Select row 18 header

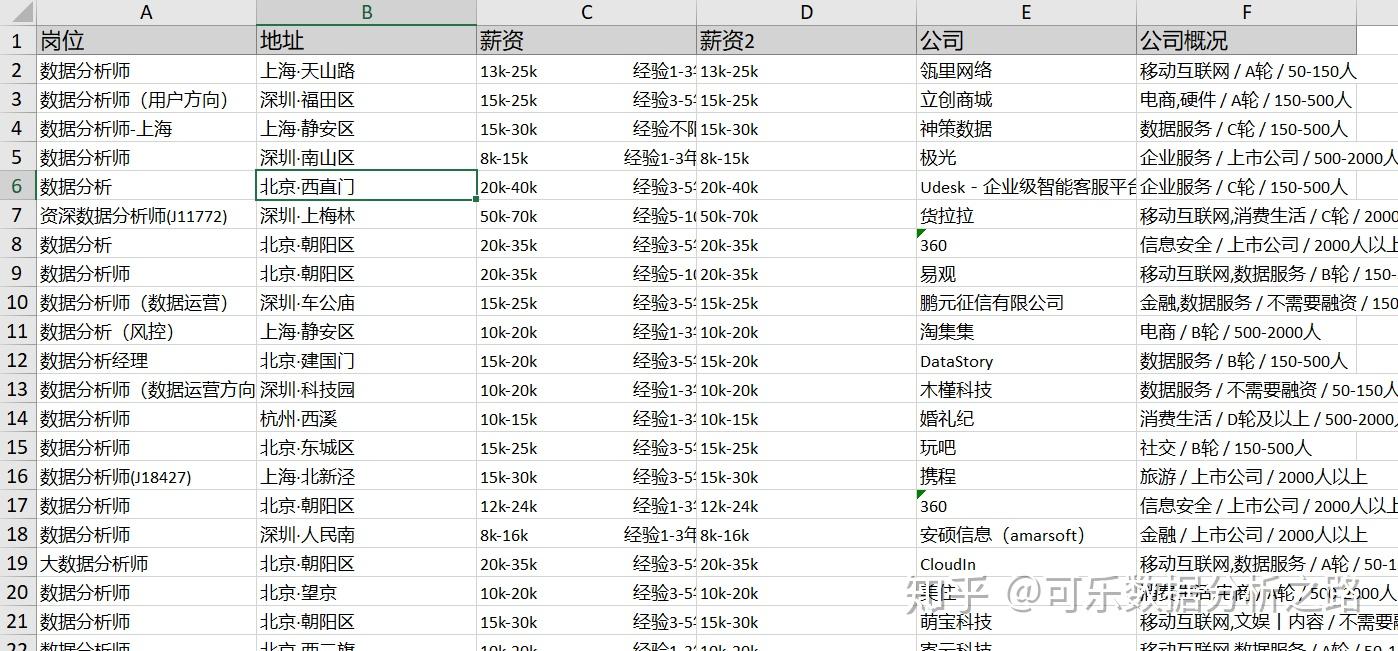tap(18, 534)
